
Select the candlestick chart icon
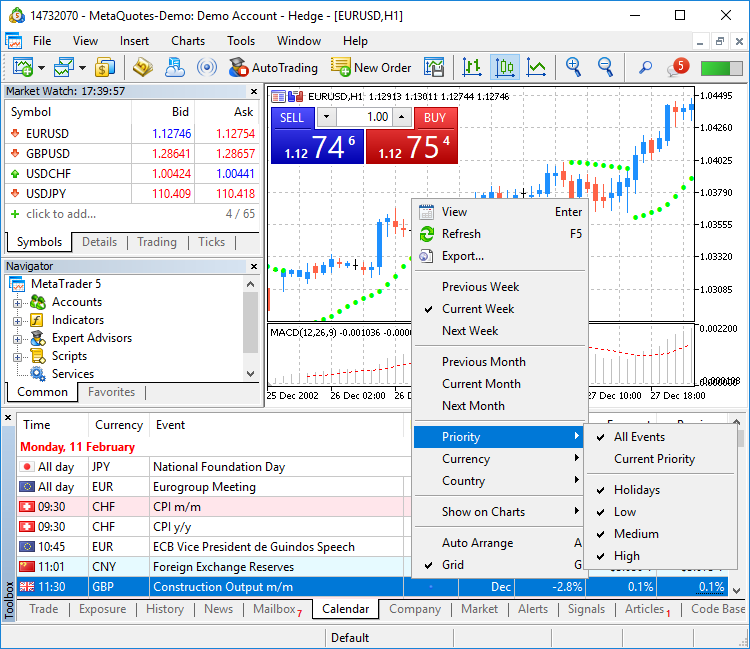504,67
